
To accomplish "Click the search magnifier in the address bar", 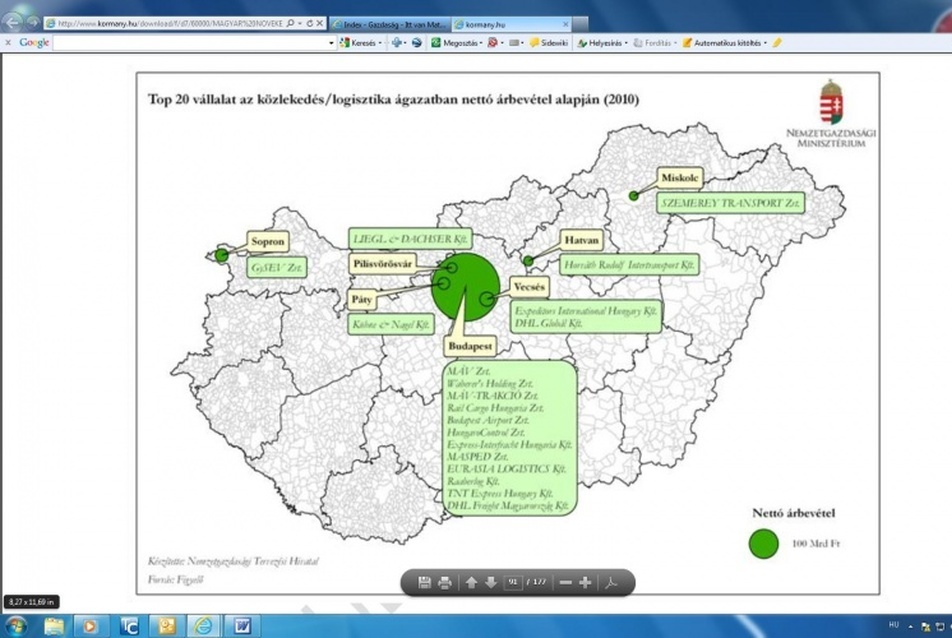I will click(x=291, y=24).
